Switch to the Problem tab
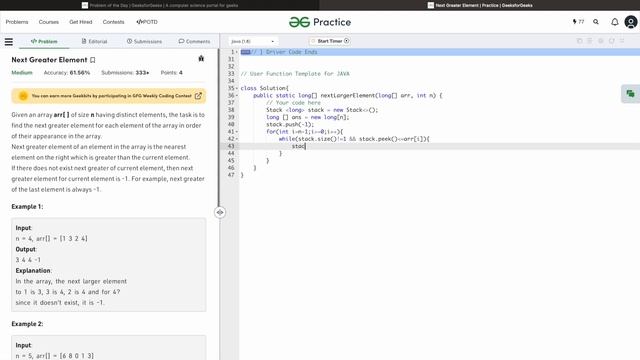Screen dimensions: 640x360 [44, 41]
